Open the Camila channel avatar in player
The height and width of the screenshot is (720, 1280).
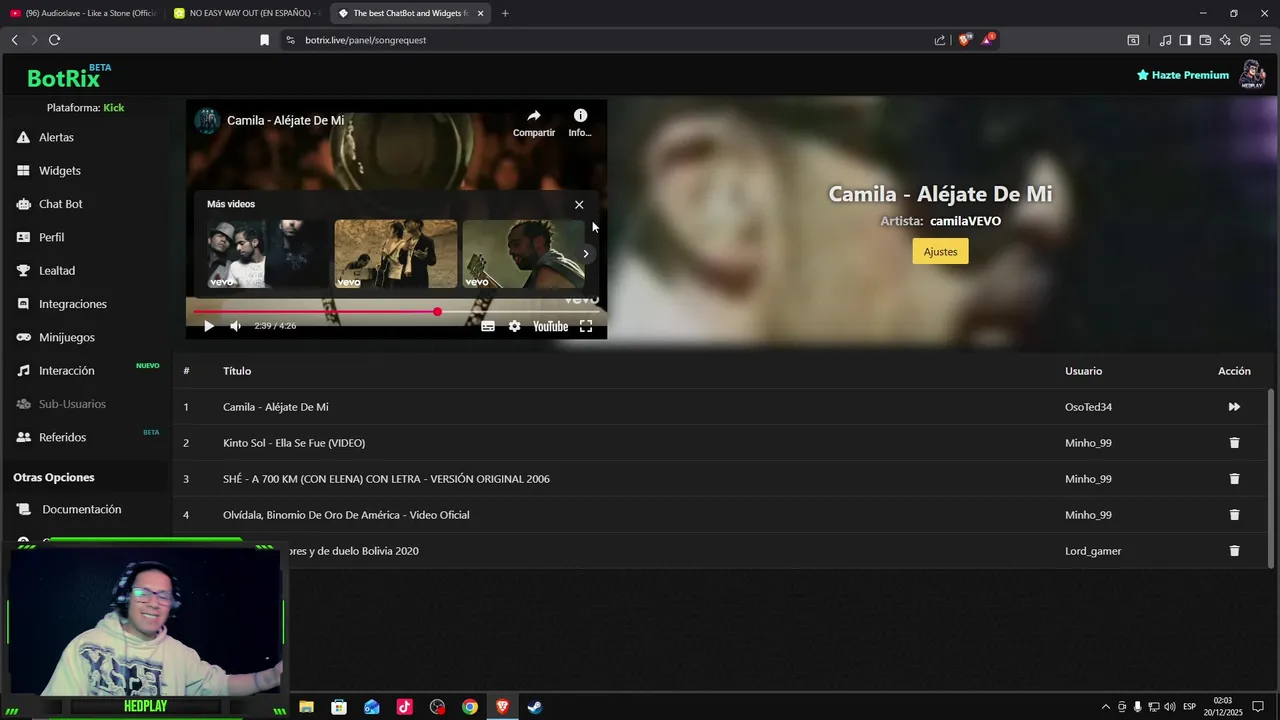[207, 121]
